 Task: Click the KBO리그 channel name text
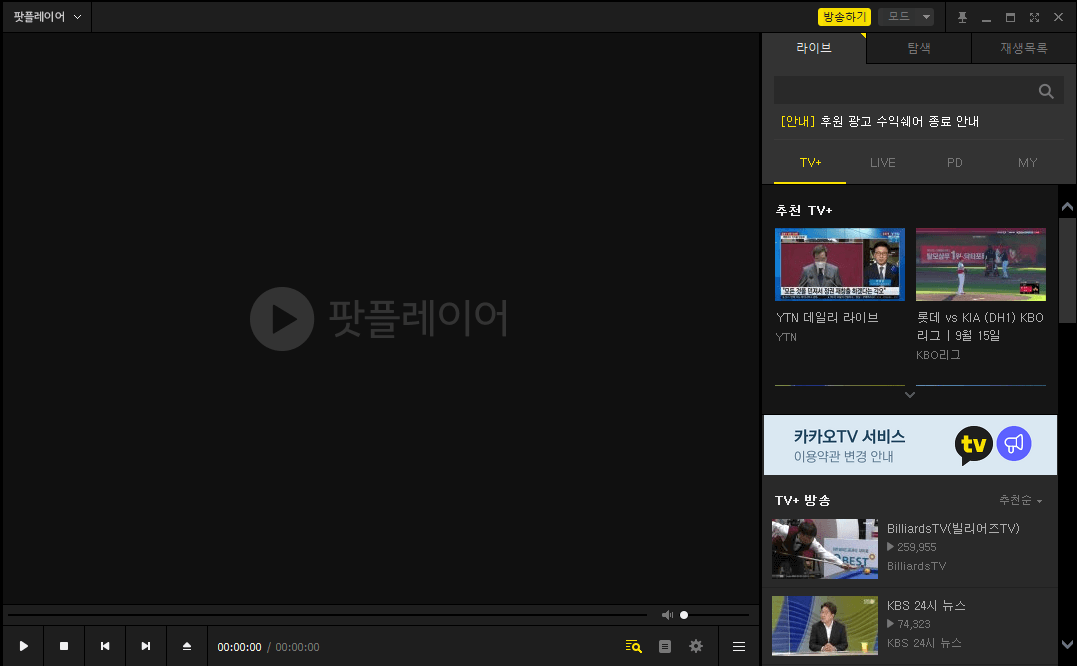[x=938, y=355]
